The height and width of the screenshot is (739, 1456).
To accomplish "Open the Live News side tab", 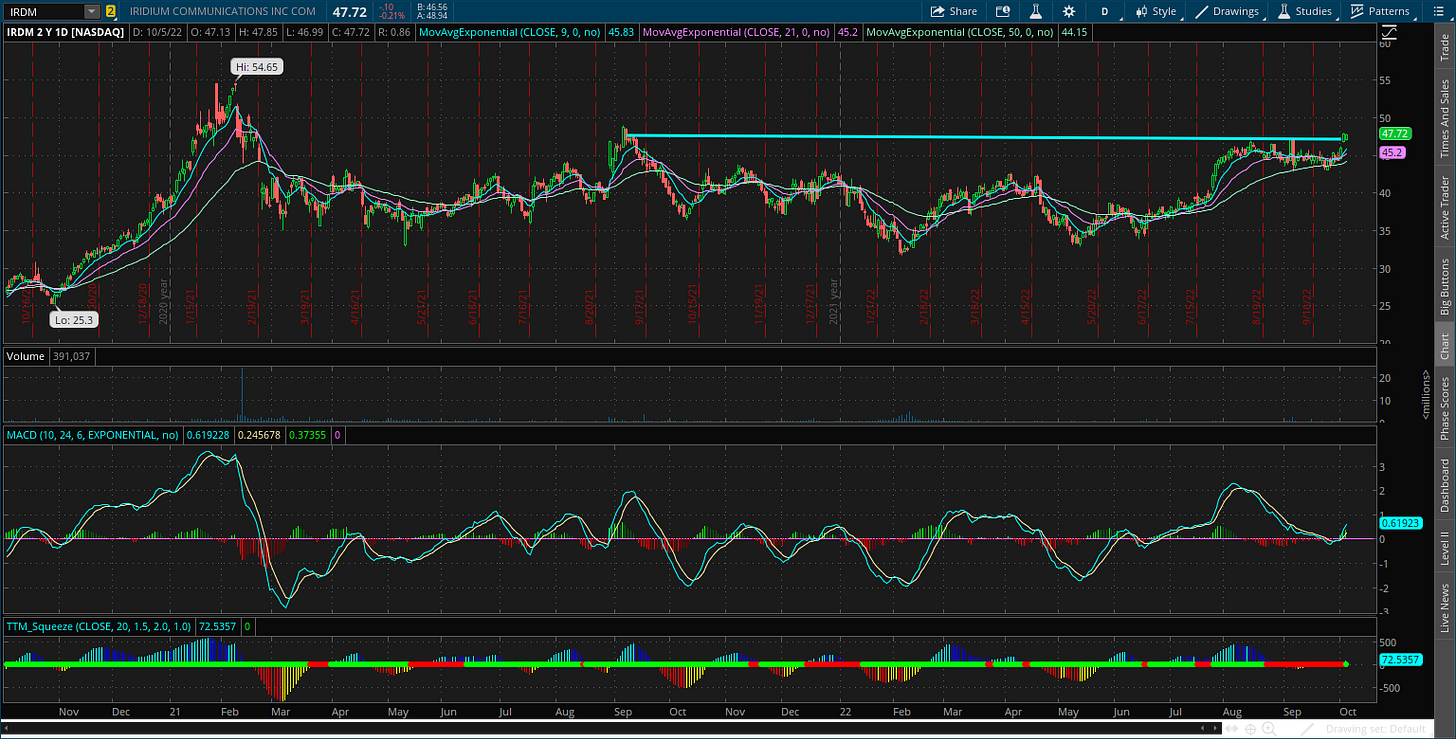I will click(x=1444, y=609).
